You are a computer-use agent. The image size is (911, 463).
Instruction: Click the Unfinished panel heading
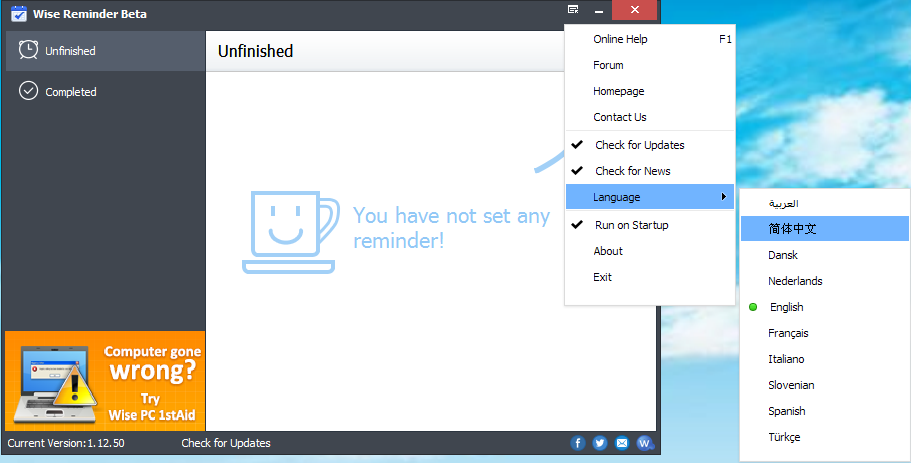(256, 51)
